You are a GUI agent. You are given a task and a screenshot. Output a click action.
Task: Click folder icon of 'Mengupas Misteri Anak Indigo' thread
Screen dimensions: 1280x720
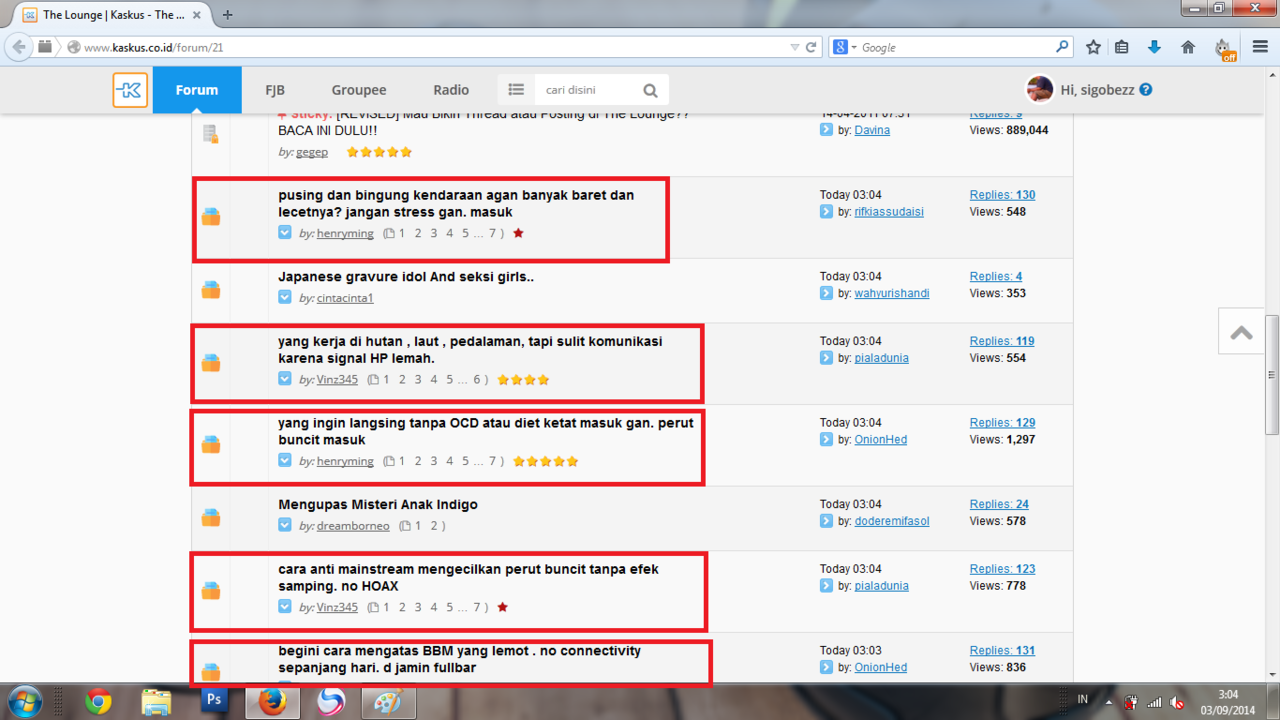tap(211, 518)
